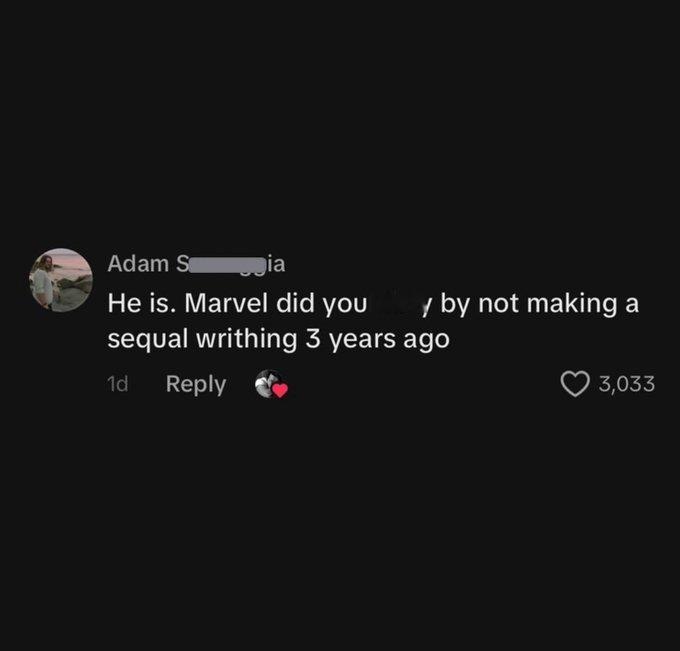
Task: Click the phrase '3 years ago'
Action: coord(377,339)
